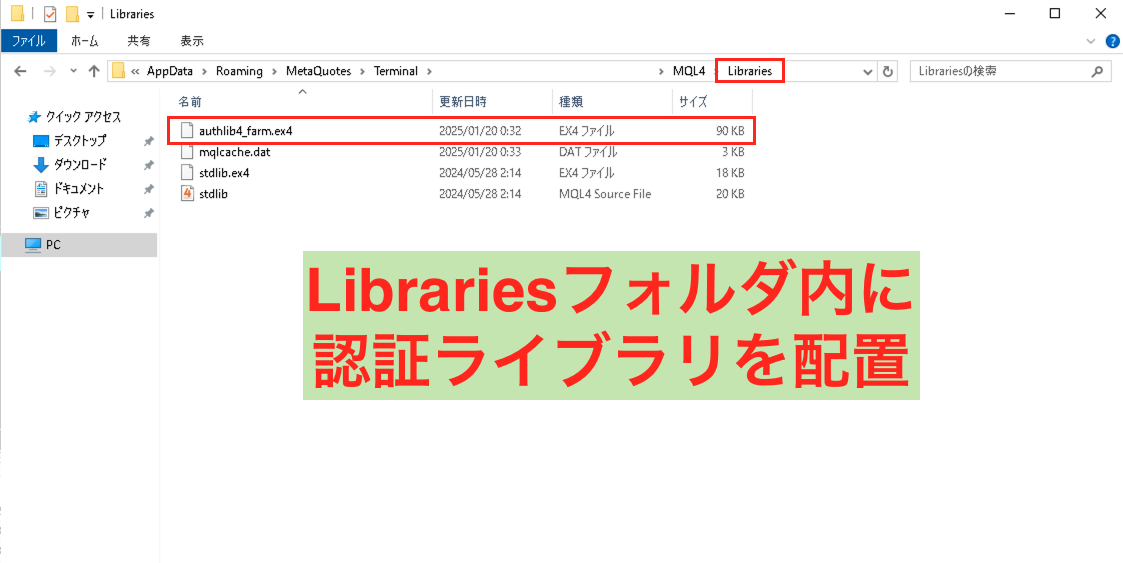Open デスクトップ in navigation pane
Viewport: 1123px width, 563px height.
click(79, 140)
